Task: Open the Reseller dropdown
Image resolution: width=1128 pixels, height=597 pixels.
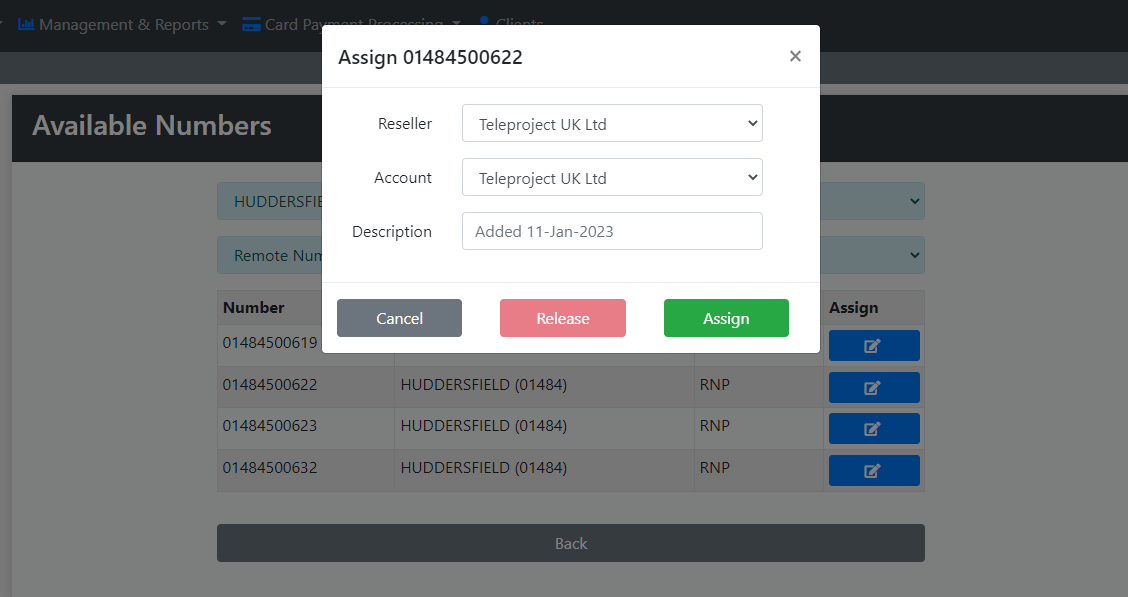Action: tap(612, 123)
